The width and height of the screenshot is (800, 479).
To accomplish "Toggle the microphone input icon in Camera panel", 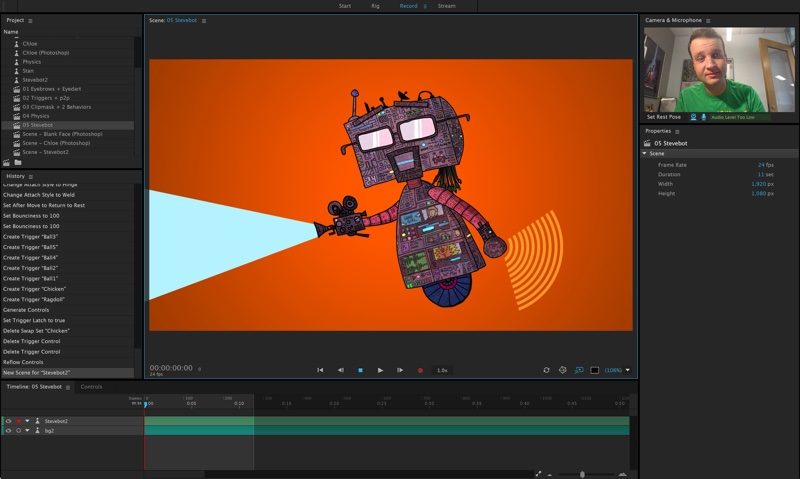I will (704, 117).
